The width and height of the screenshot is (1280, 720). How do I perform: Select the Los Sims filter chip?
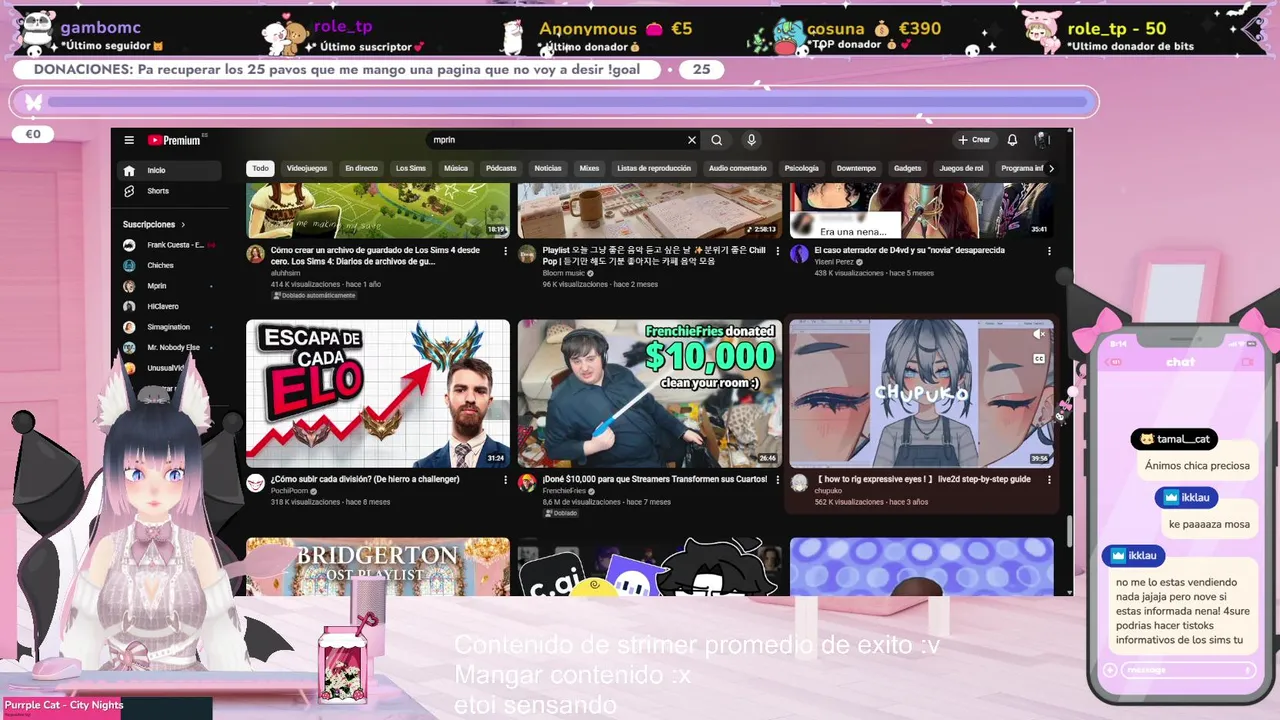click(411, 169)
